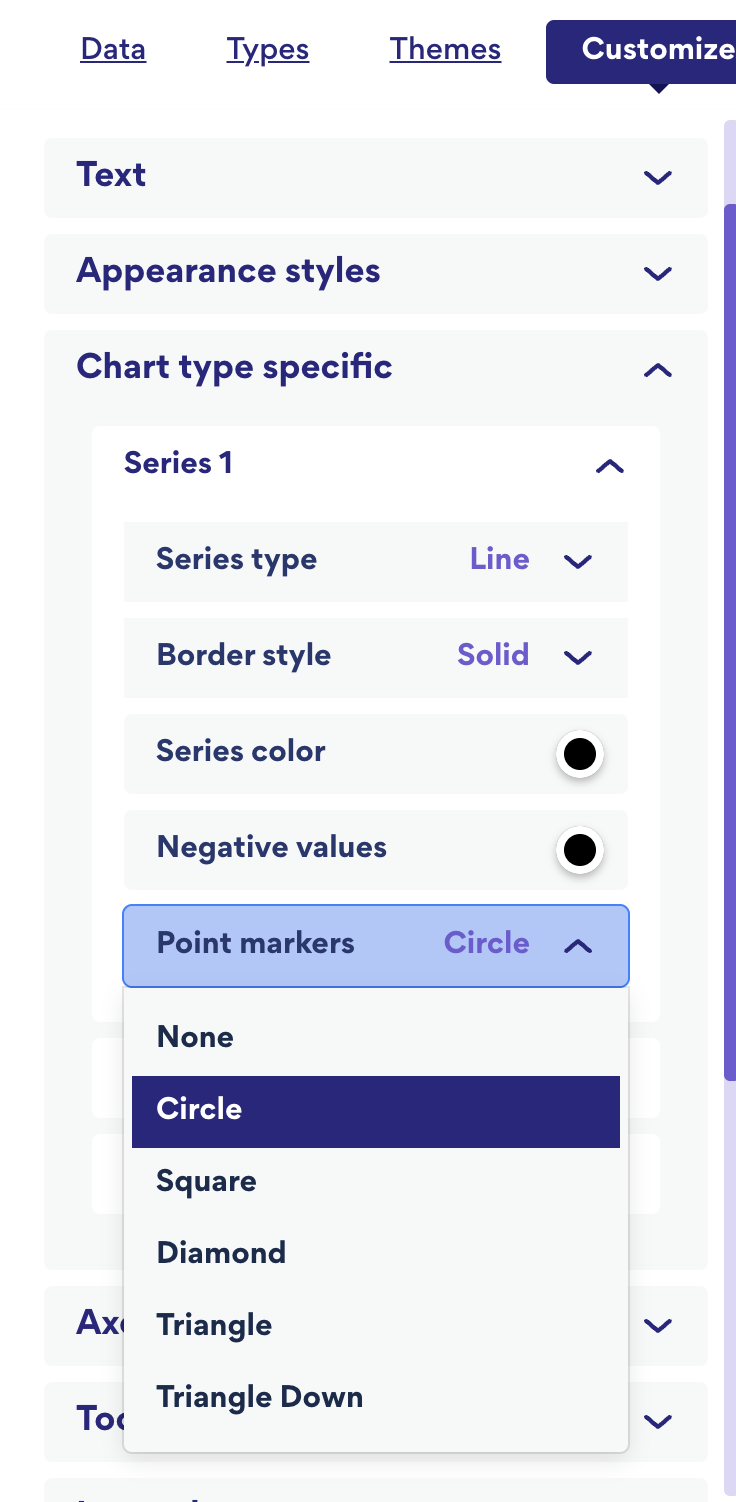Viewport: 736px width, 1502px height.
Task: Select Circle marker option
Action: coord(375,1110)
